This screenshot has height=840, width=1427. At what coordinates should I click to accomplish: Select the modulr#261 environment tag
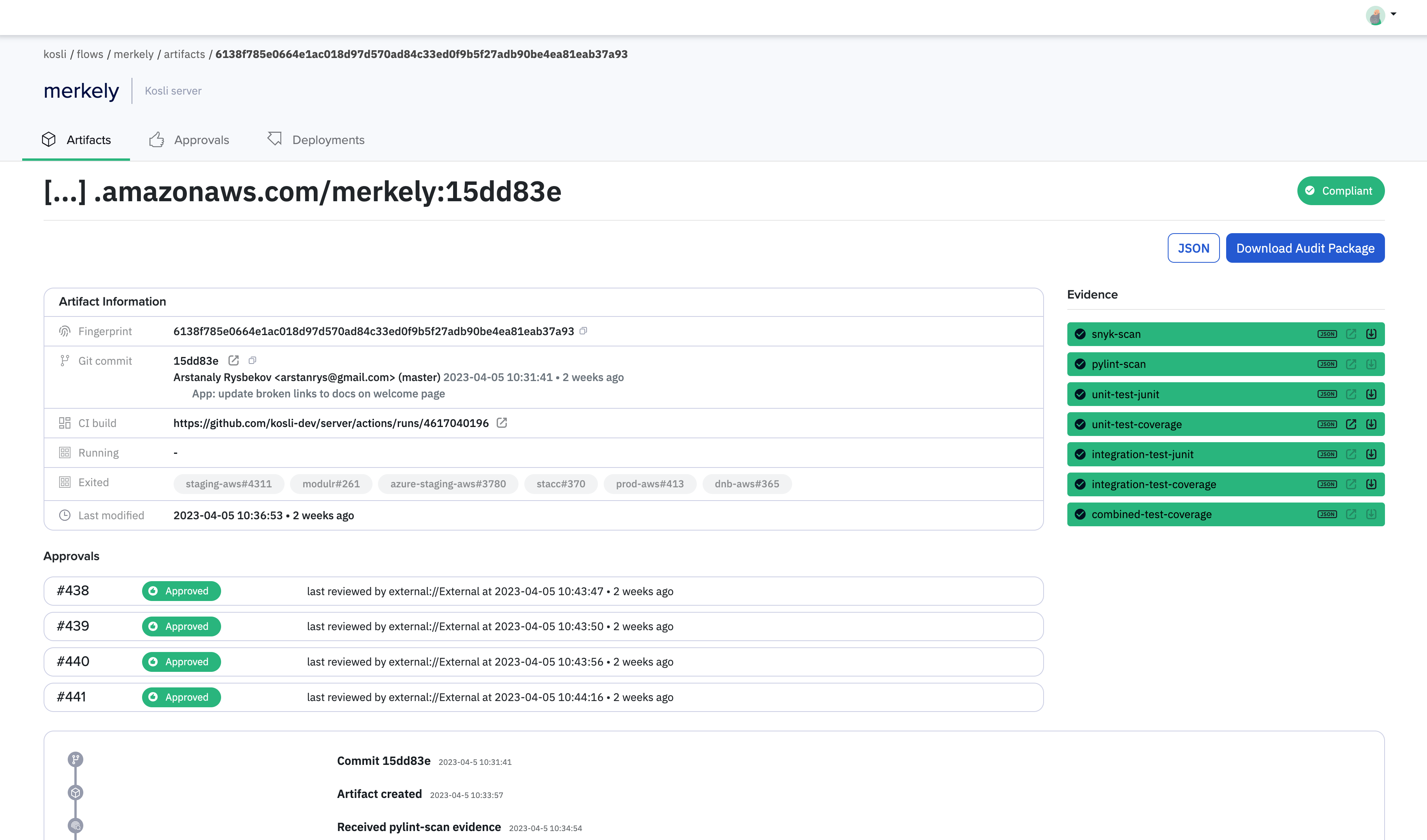331,484
